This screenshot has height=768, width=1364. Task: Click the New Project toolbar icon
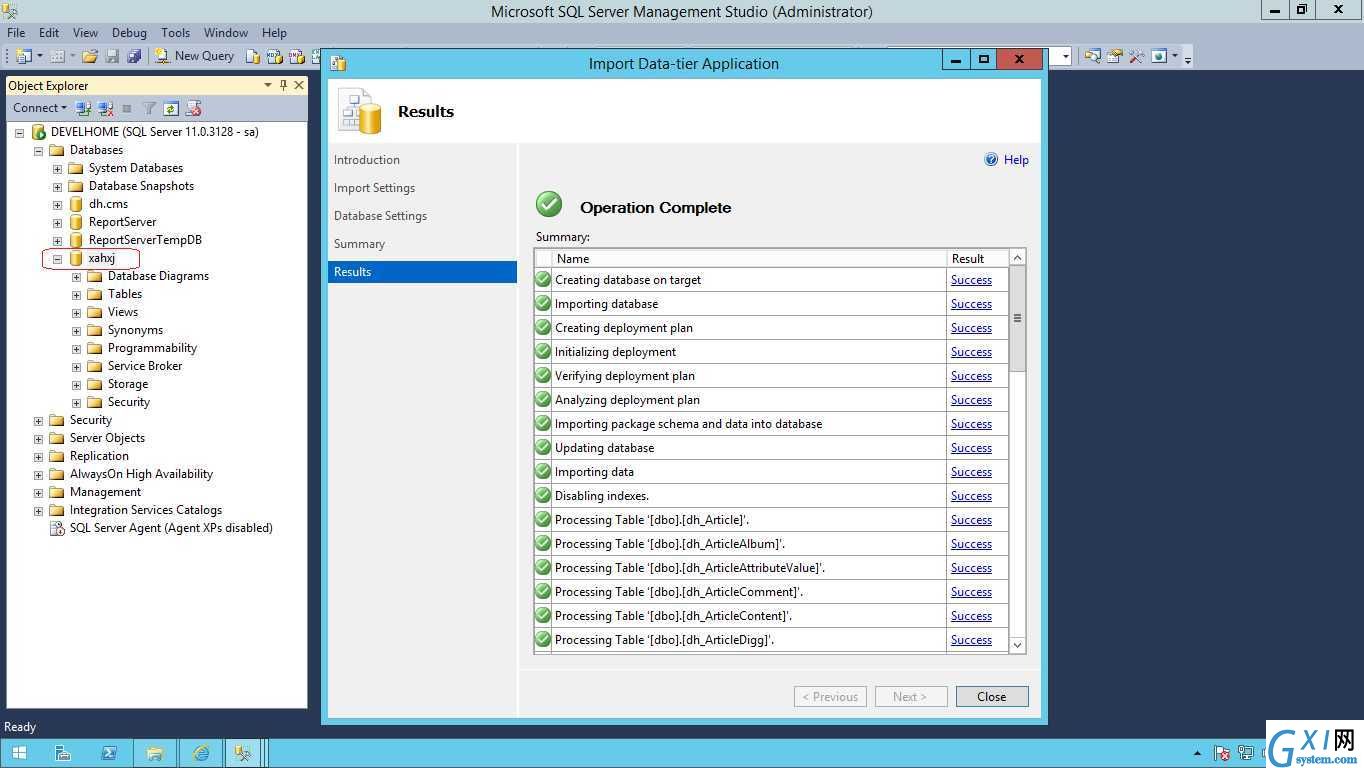coord(24,56)
